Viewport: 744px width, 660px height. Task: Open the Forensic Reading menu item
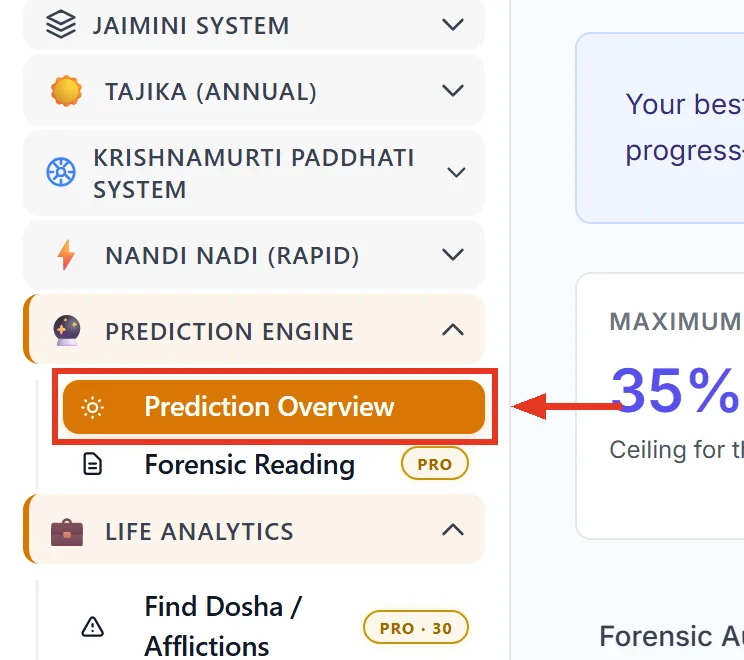click(x=250, y=464)
